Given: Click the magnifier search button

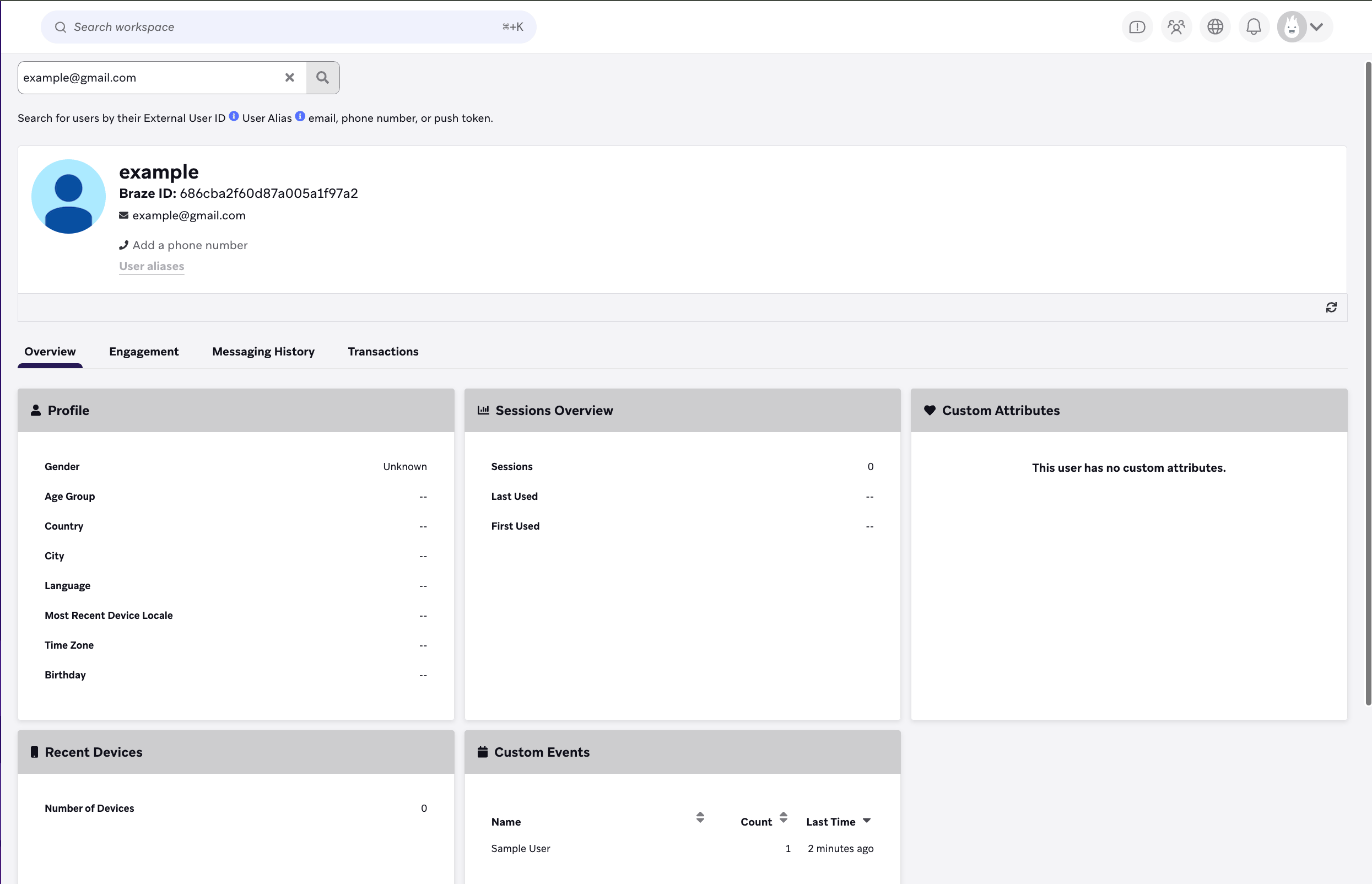Looking at the screenshot, I should click(322, 78).
